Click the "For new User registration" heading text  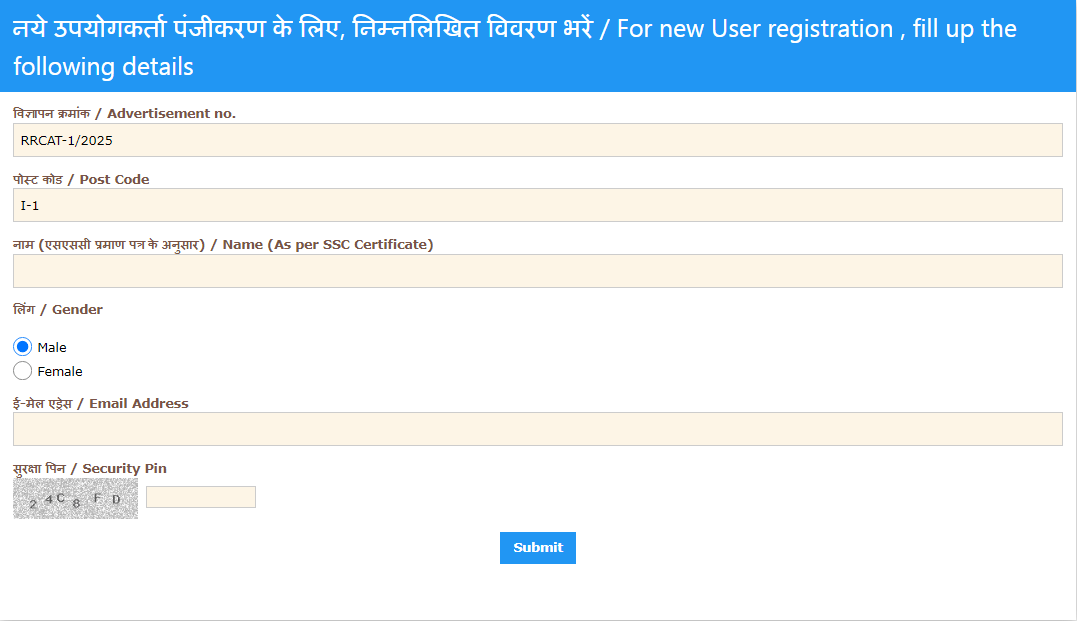[755, 29]
